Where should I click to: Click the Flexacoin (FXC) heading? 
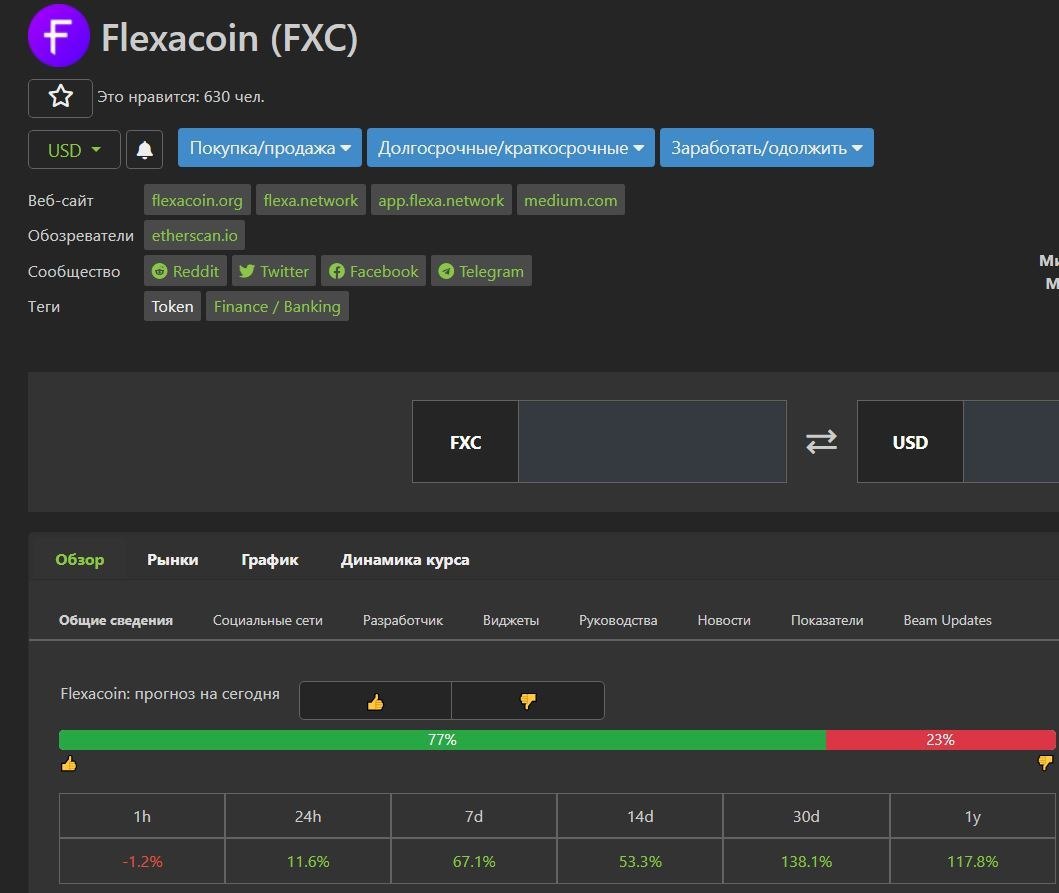229,37
